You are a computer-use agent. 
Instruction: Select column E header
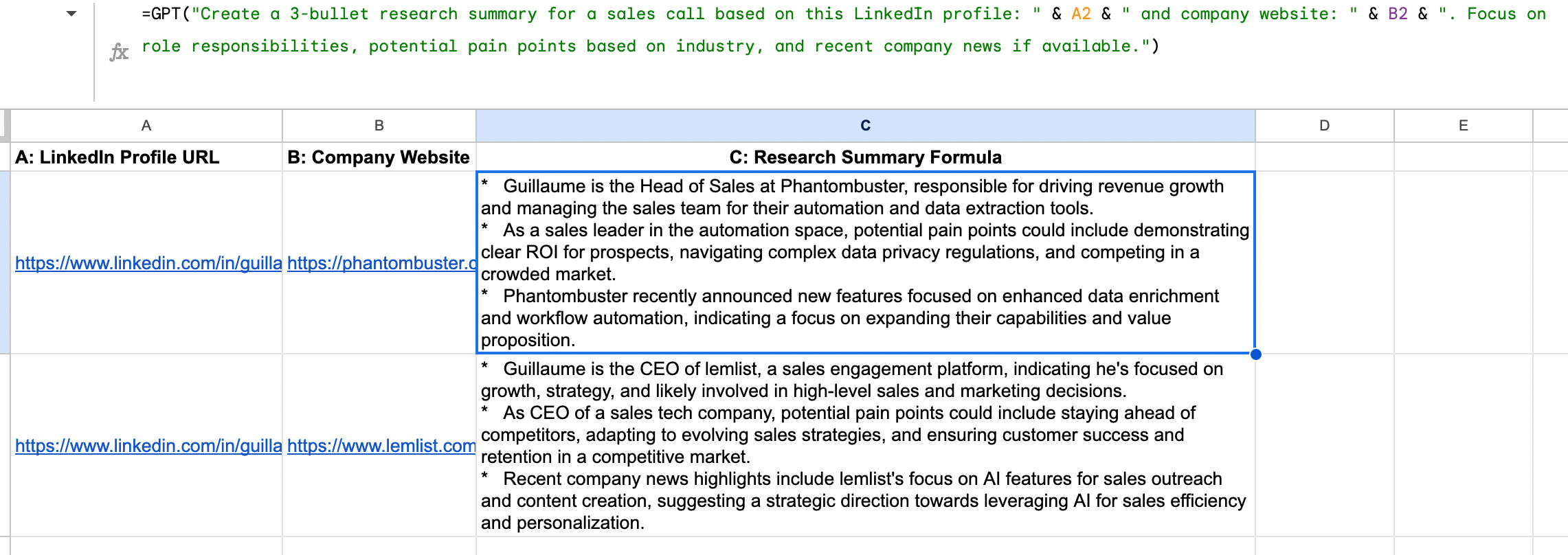[1463, 126]
